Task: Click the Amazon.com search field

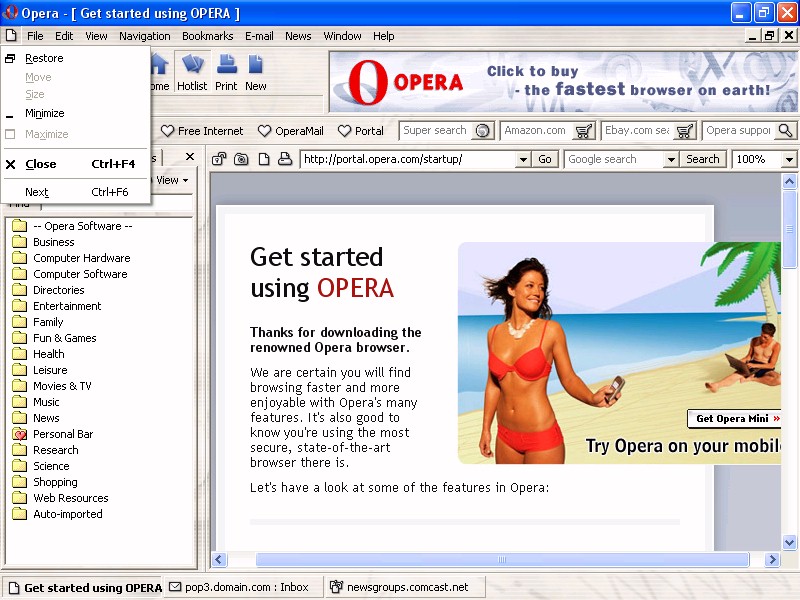Action: tap(537, 131)
